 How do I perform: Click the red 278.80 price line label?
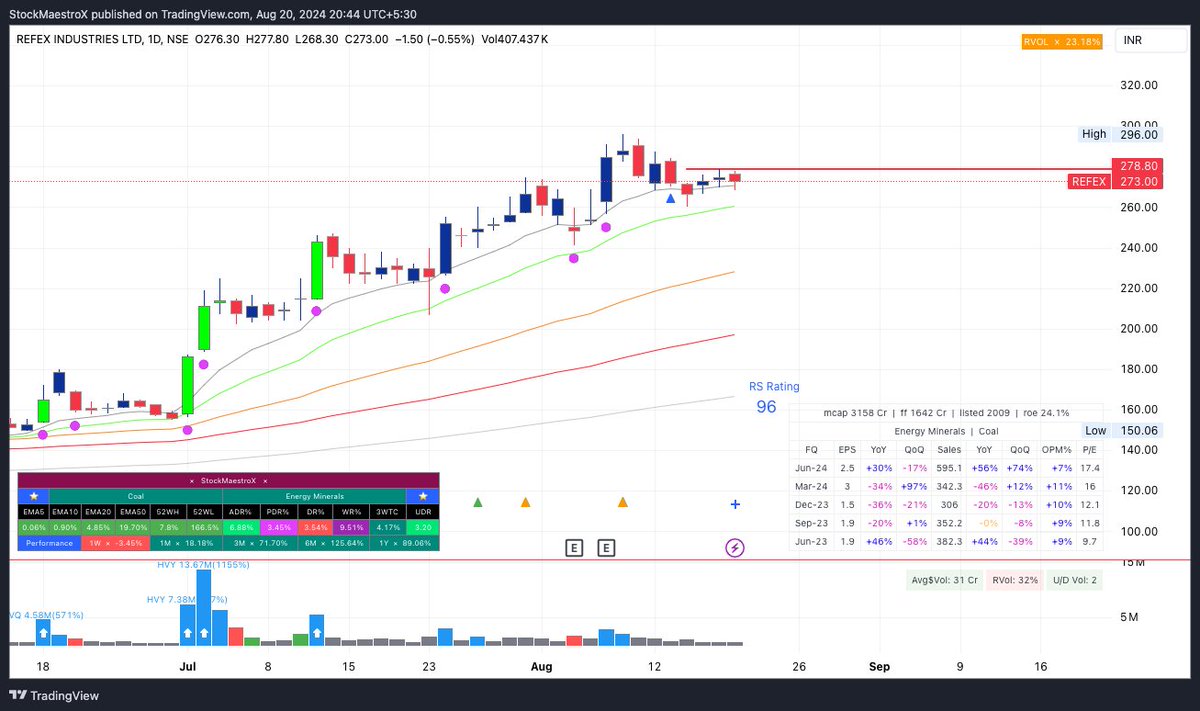click(1137, 166)
